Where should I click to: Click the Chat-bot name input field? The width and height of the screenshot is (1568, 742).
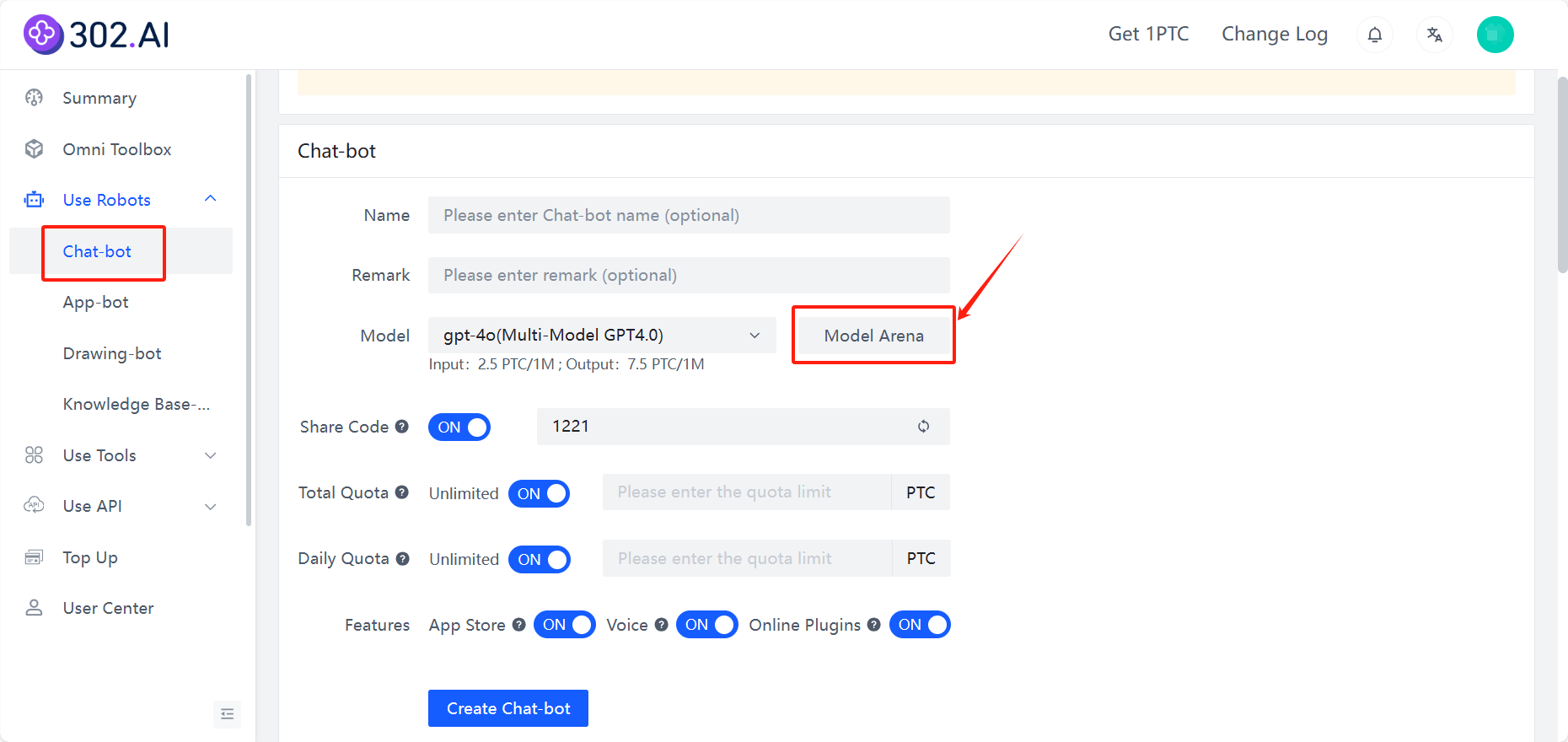689,215
